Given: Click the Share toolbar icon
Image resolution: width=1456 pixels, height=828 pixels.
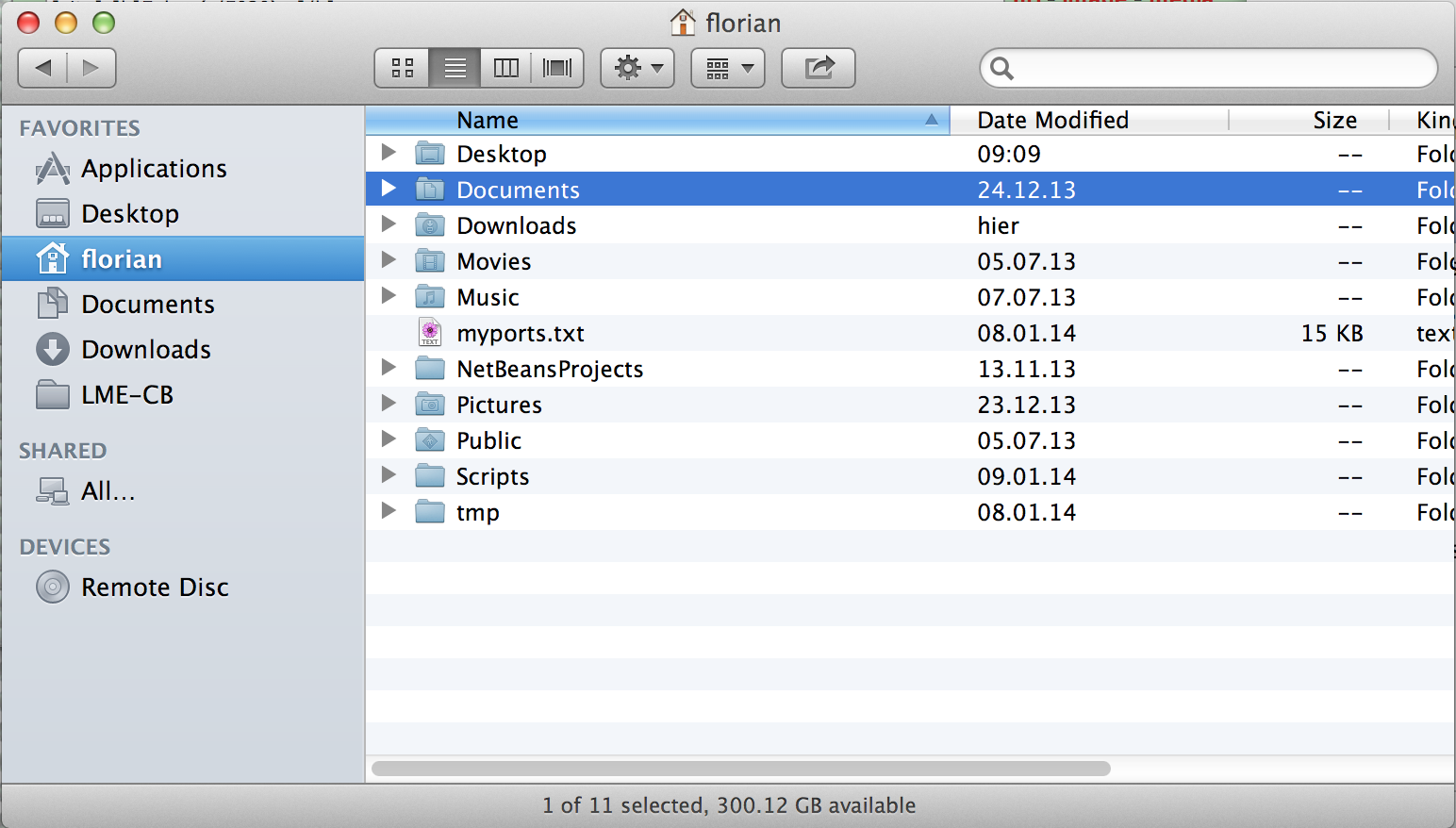Looking at the screenshot, I should pos(819,68).
